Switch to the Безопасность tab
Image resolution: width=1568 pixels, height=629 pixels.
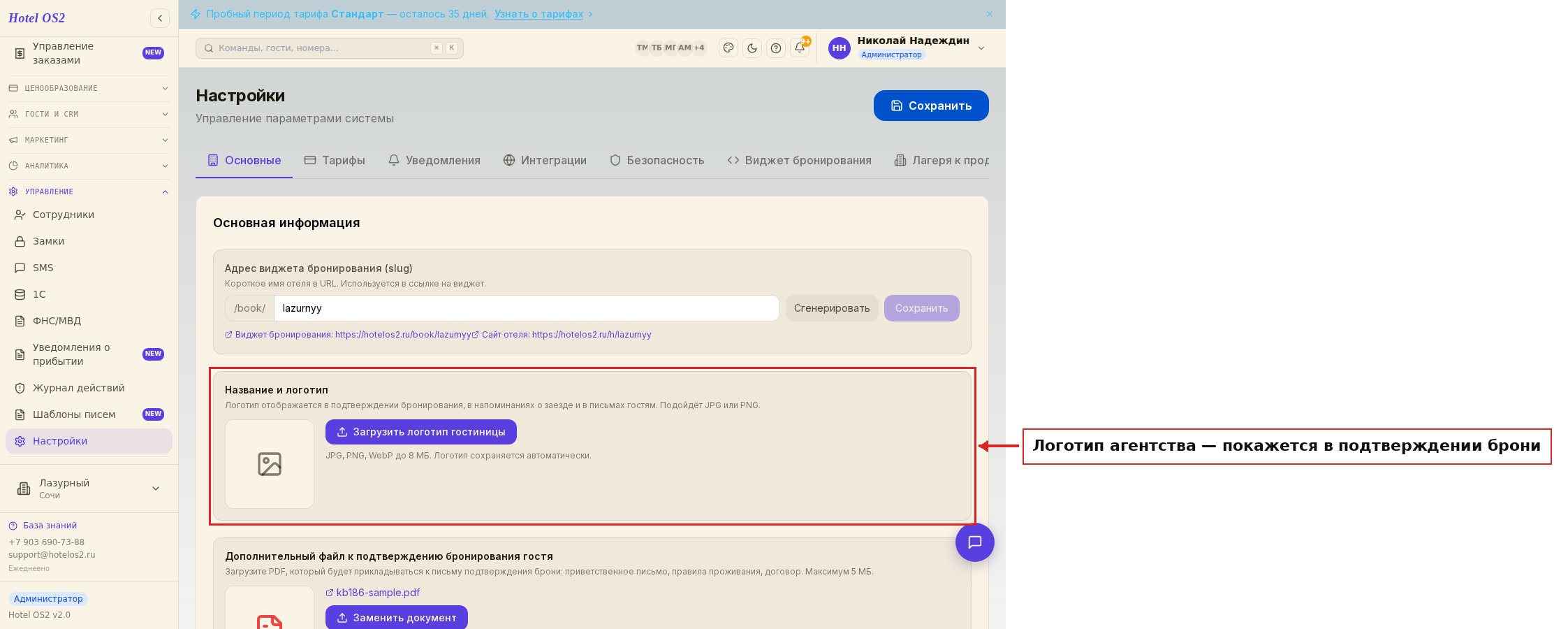(657, 160)
